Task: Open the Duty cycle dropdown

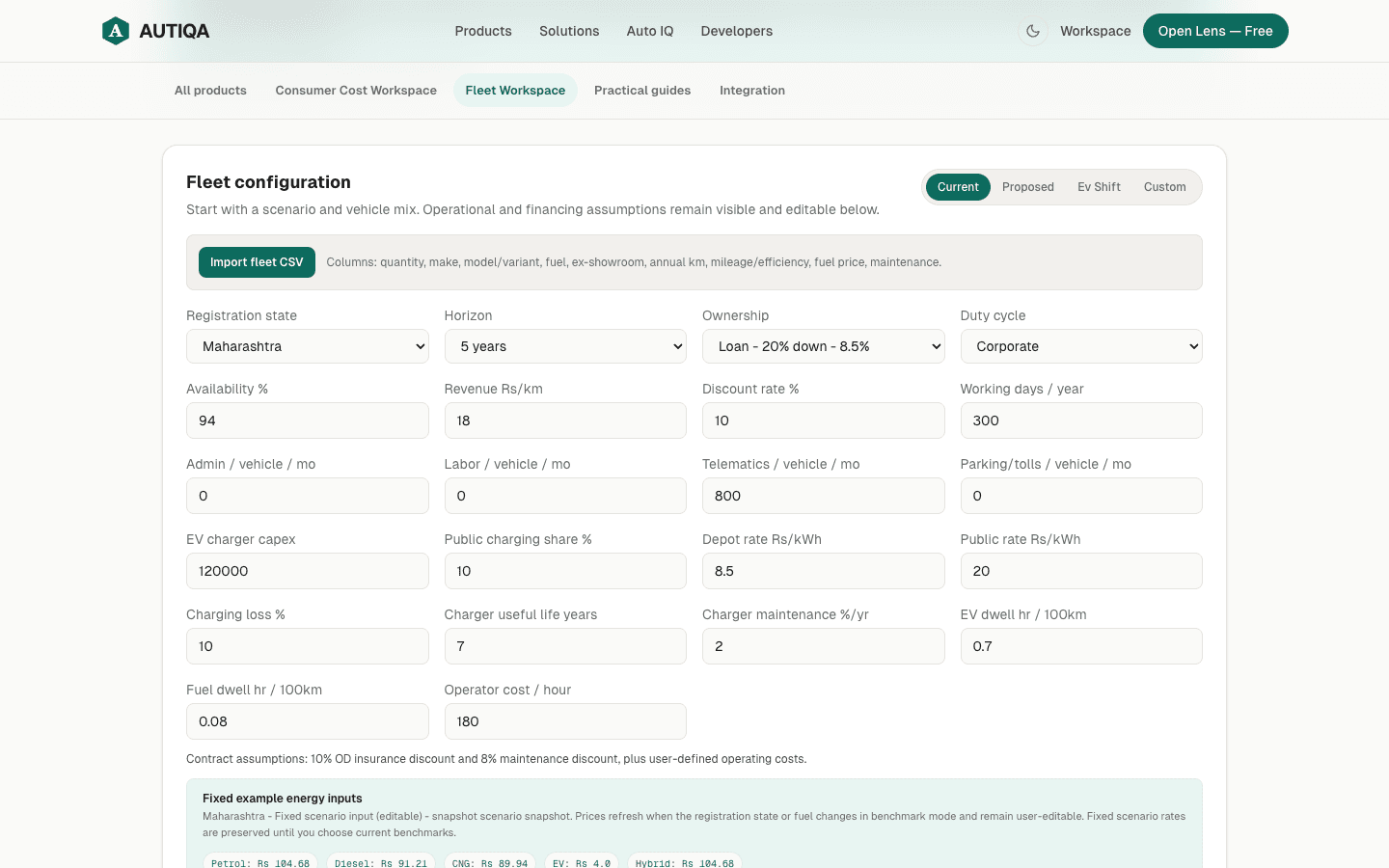Action: click(x=1081, y=346)
